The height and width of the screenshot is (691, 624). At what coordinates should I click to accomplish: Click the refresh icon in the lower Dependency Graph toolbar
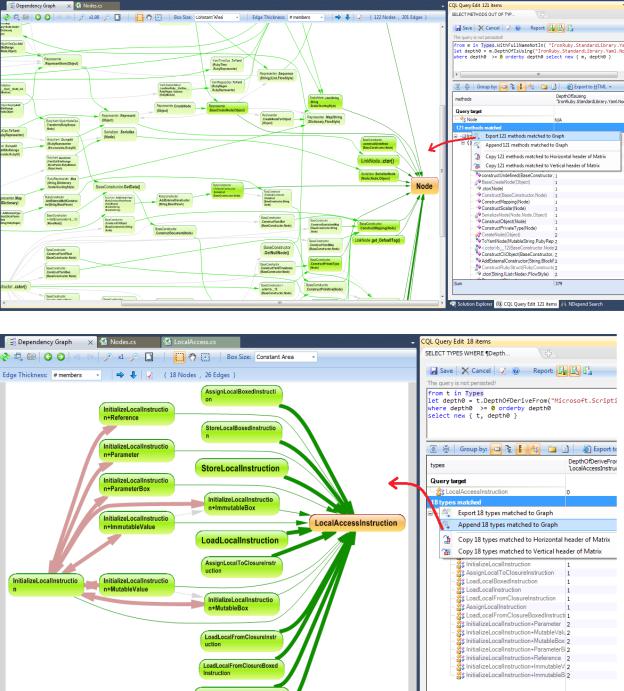click(x=5, y=357)
